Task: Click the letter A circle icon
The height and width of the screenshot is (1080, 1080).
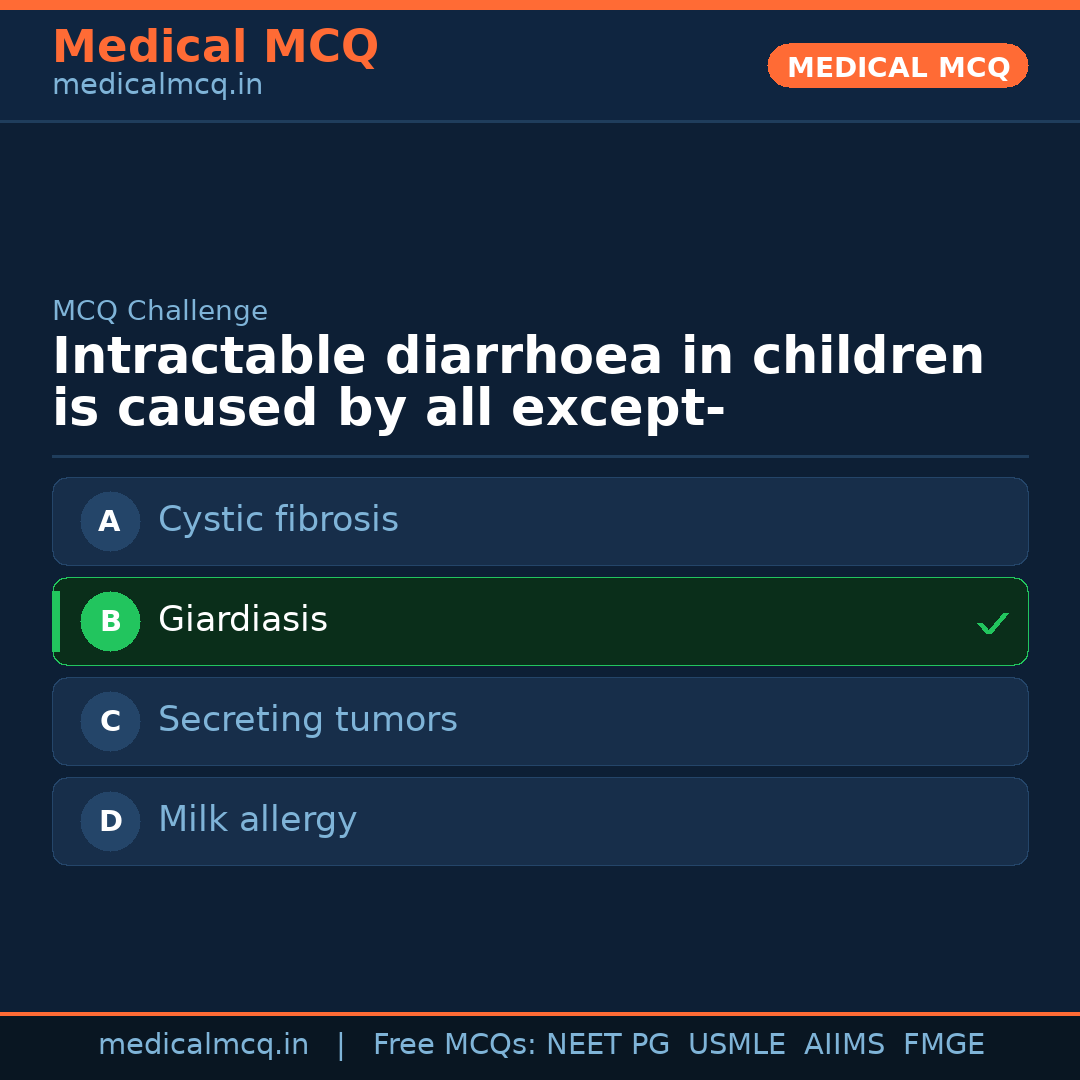Action: coord(110,521)
